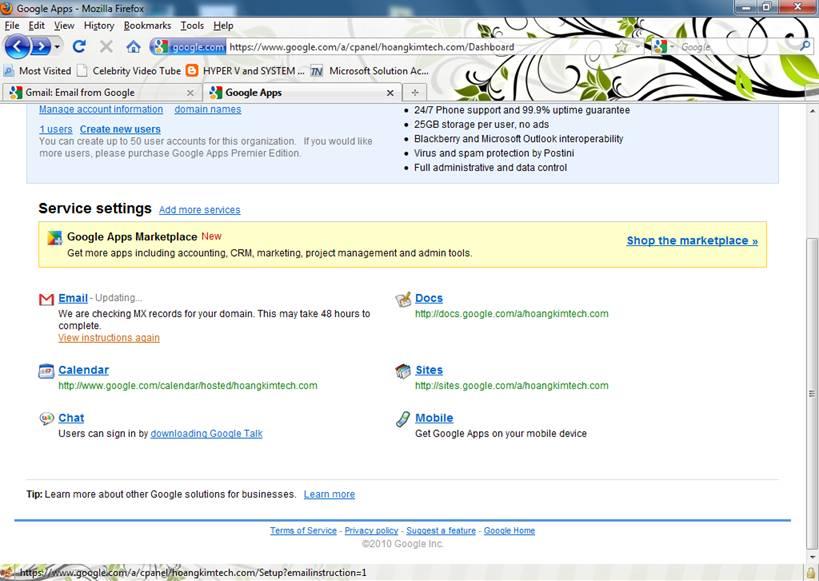Close the Gmail: Email from Google tab
Image resolution: width=819 pixels, height=581 pixels.
pos(190,93)
